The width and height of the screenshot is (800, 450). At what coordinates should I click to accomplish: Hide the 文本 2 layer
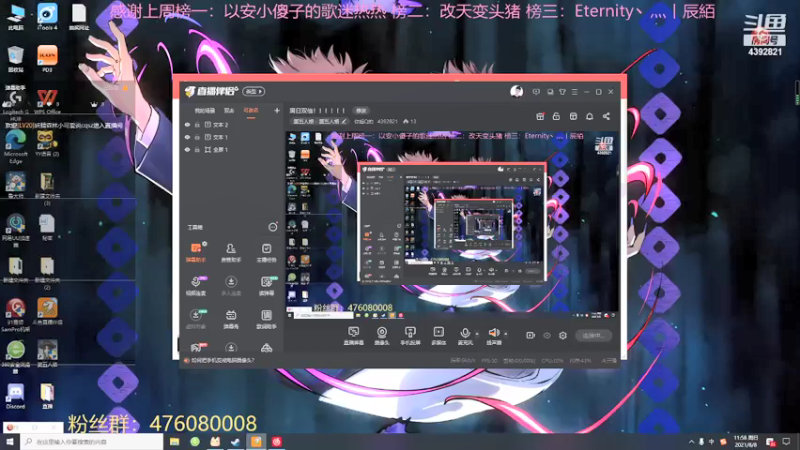[x=187, y=124]
